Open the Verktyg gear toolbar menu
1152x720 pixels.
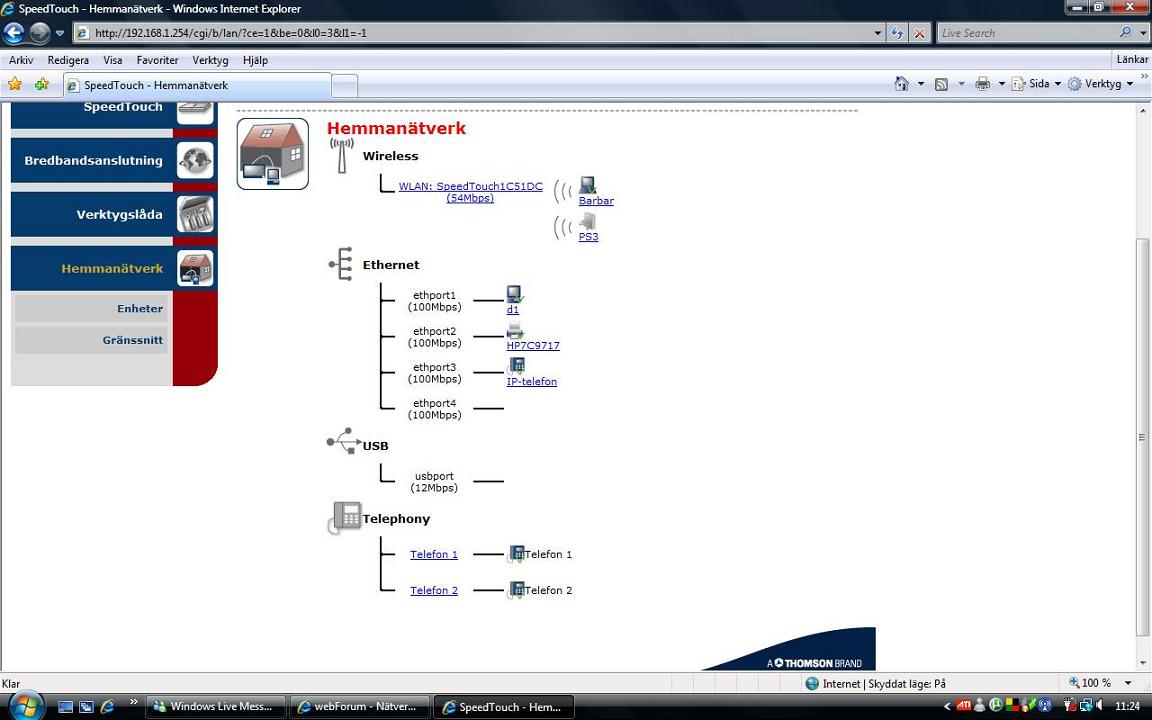(1100, 84)
